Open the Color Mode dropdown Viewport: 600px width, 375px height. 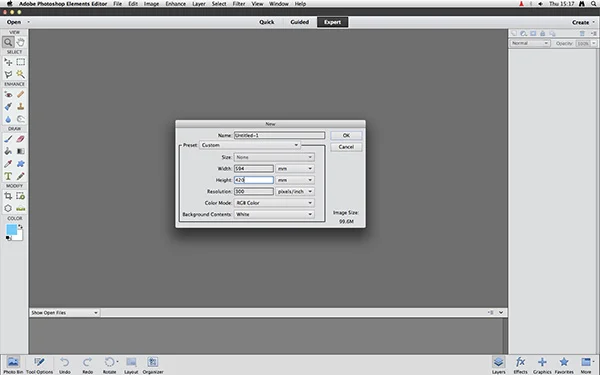pos(274,203)
